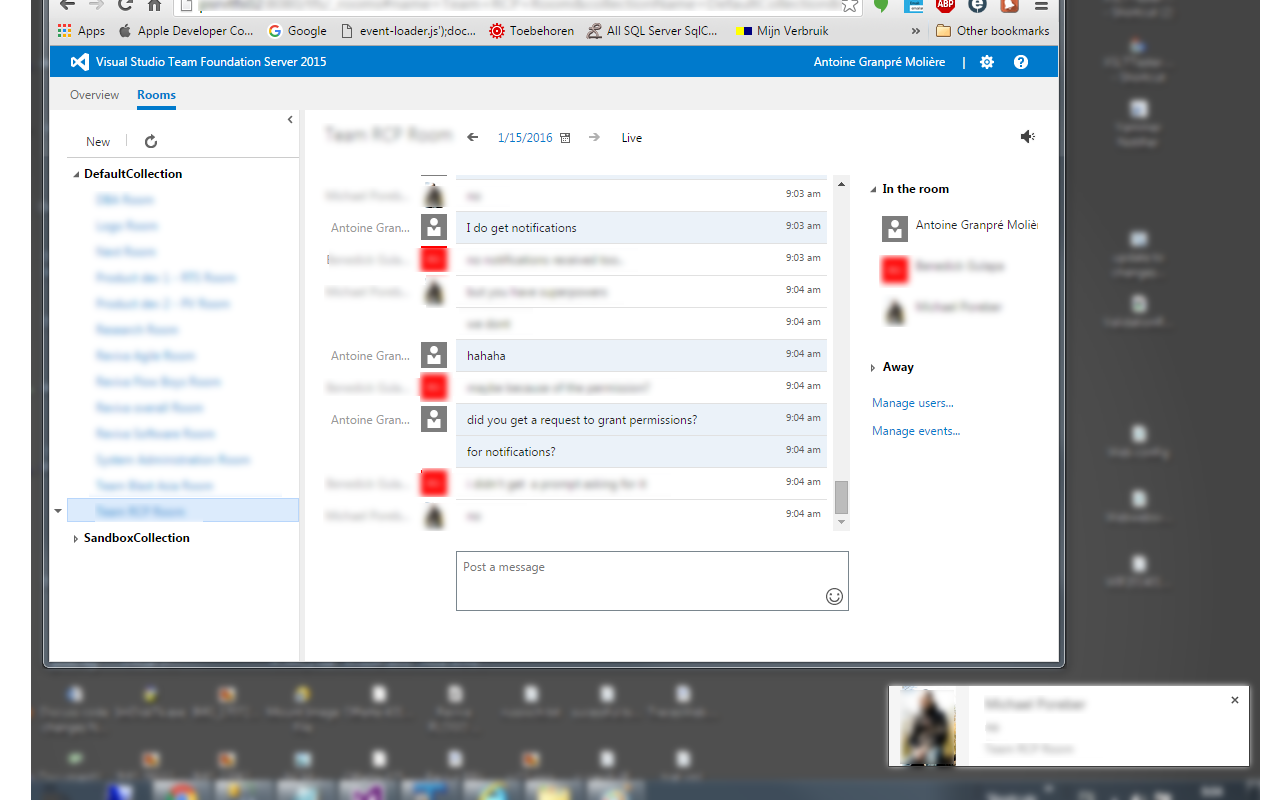Open the Other bookmarks folder
Viewport: 1280px width, 800px height.
coord(993,31)
